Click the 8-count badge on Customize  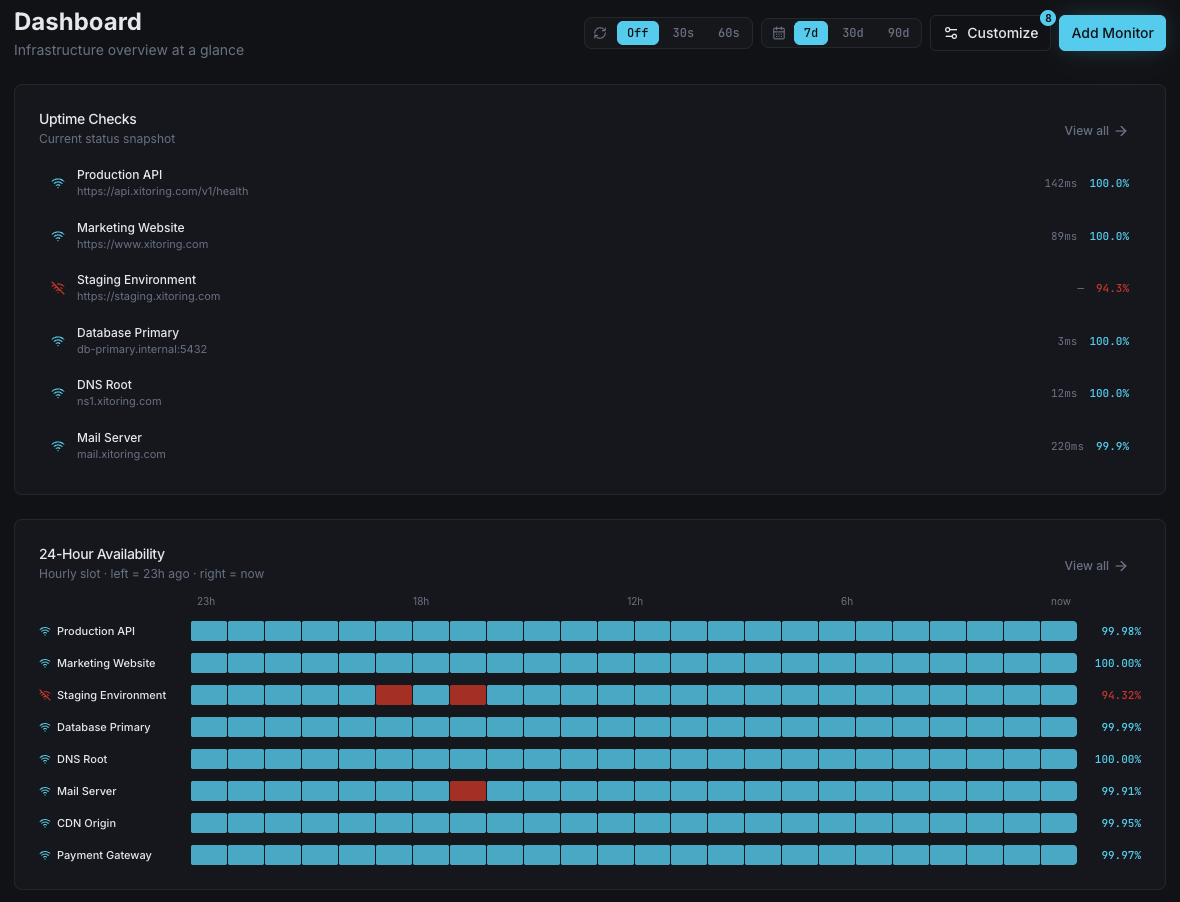click(1047, 17)
